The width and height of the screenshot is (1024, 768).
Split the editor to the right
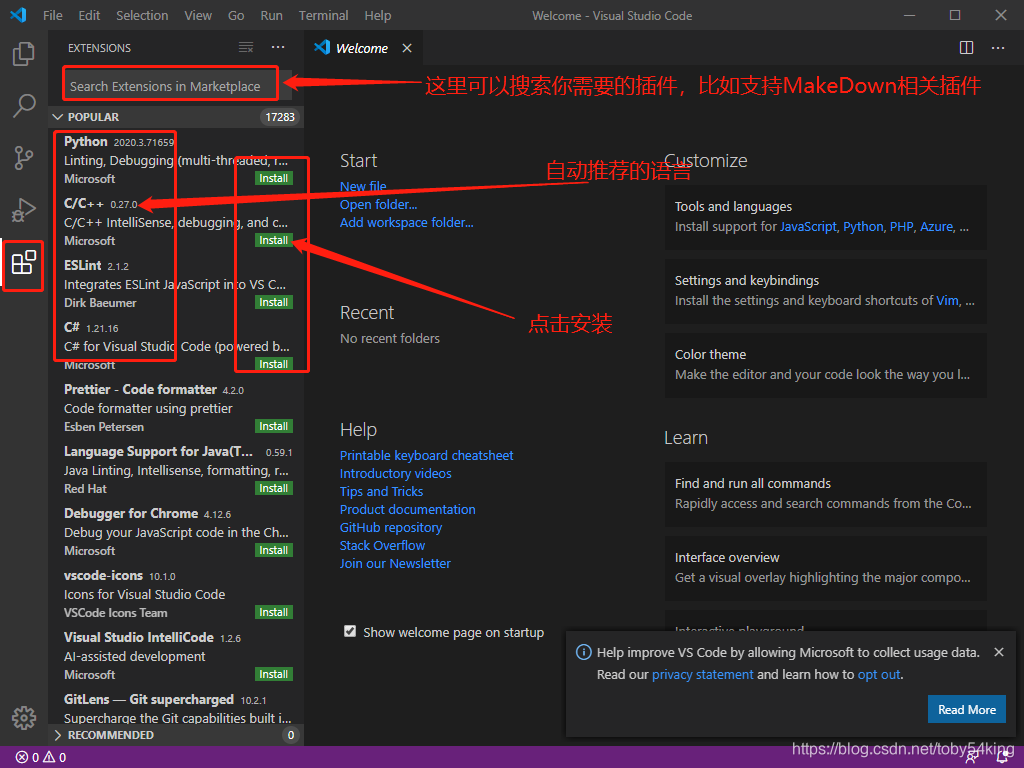(x=966, y=48)
